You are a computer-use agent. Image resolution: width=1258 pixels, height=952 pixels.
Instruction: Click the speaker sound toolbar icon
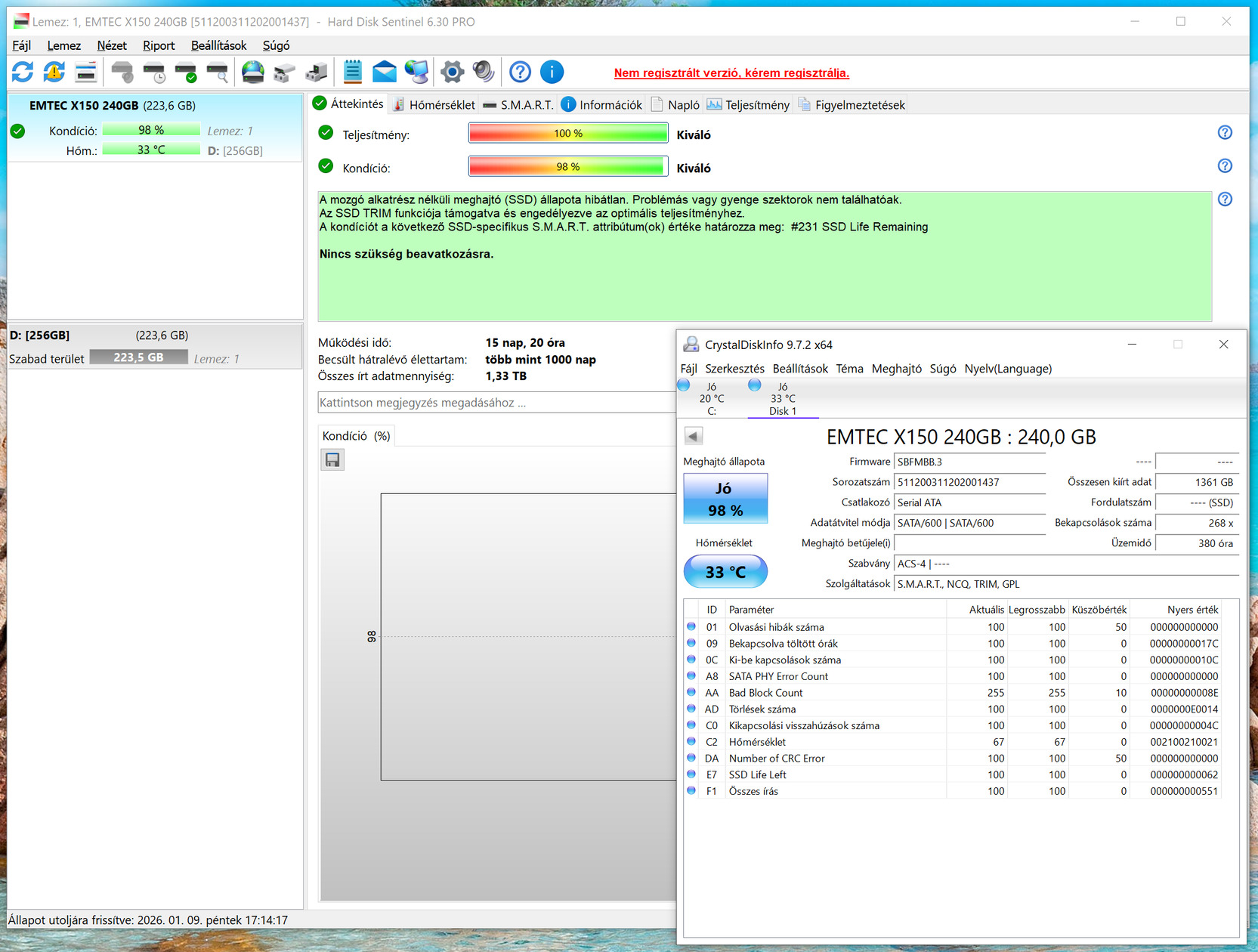484,73
